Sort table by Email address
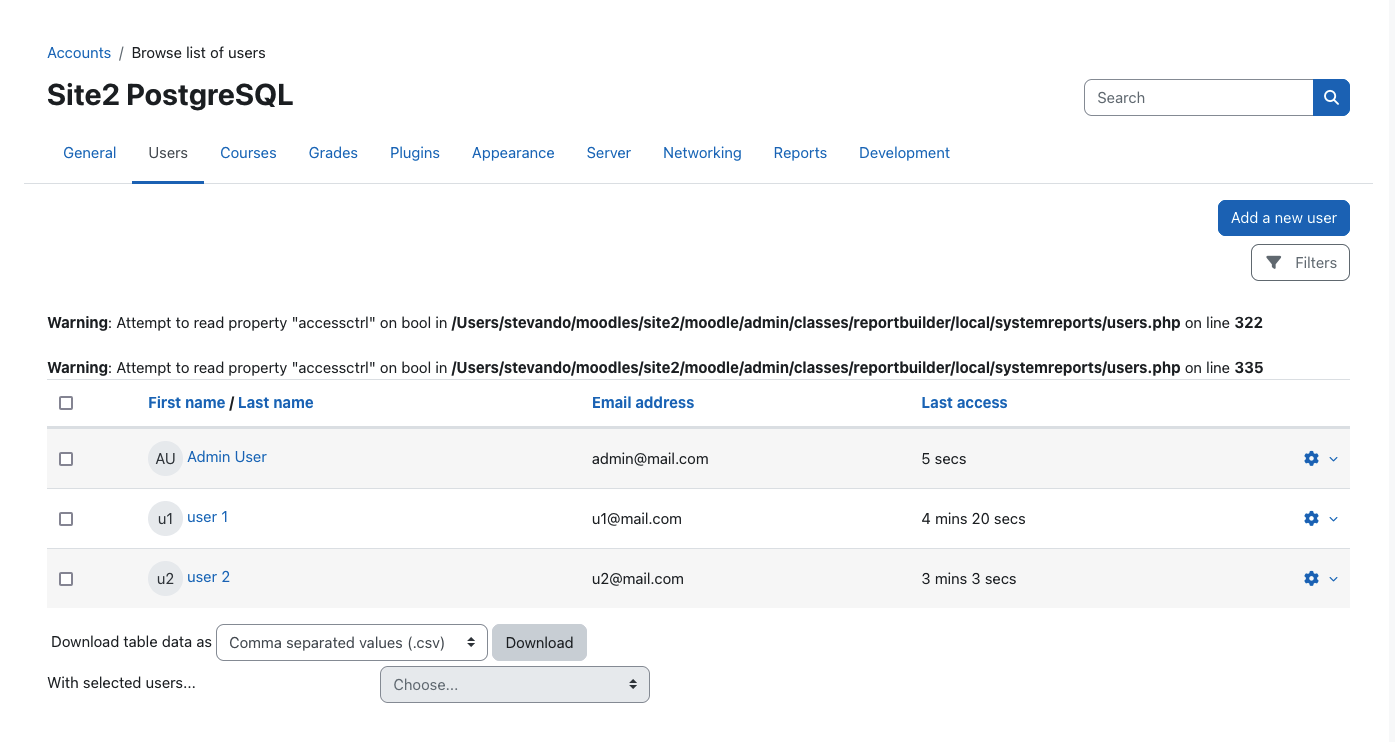The height and width of the screenshot is (742, 1395). pyautogui.click(x=643, y=403)
